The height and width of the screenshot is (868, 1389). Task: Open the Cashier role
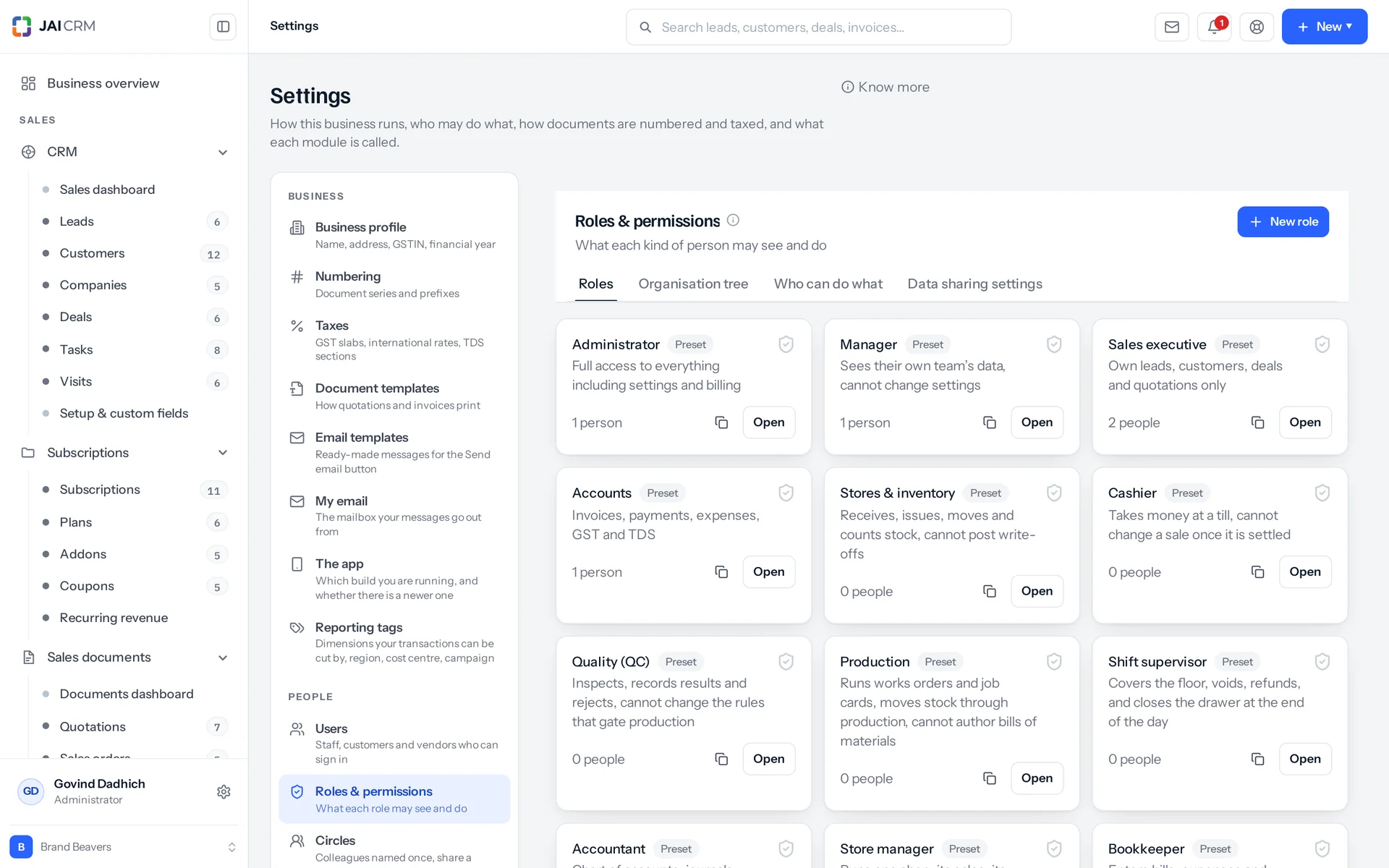[1304, 572]
